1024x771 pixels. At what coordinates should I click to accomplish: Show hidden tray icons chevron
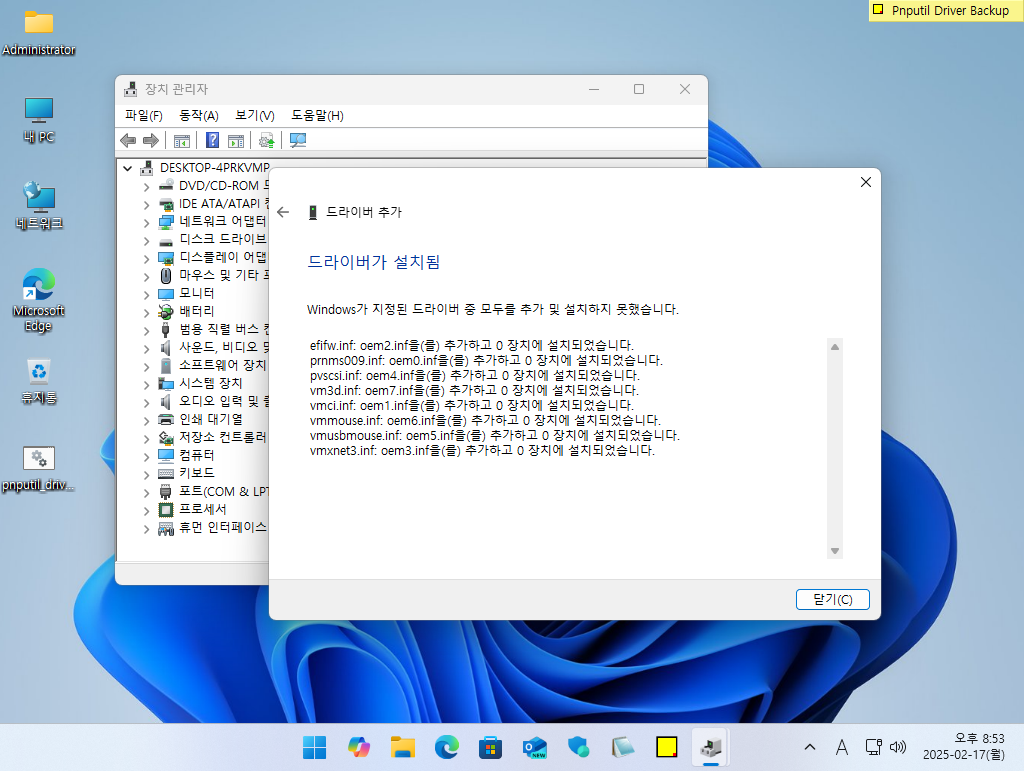pos(810,747)
